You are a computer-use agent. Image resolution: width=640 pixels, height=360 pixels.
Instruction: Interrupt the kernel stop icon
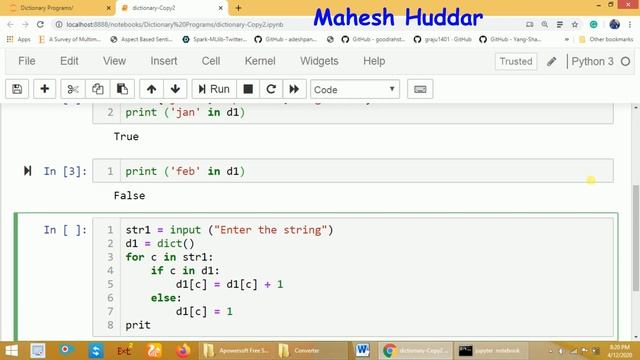click(248, 89)
